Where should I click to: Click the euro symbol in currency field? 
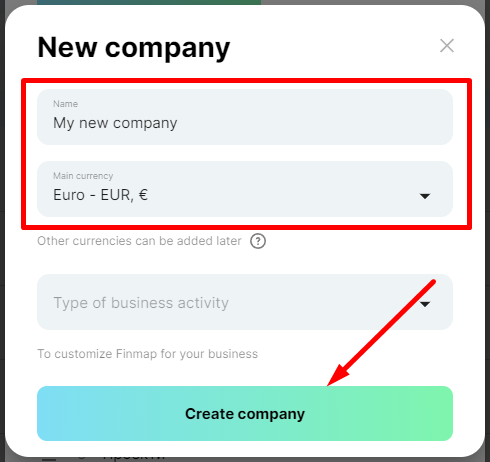pos(143,195)
